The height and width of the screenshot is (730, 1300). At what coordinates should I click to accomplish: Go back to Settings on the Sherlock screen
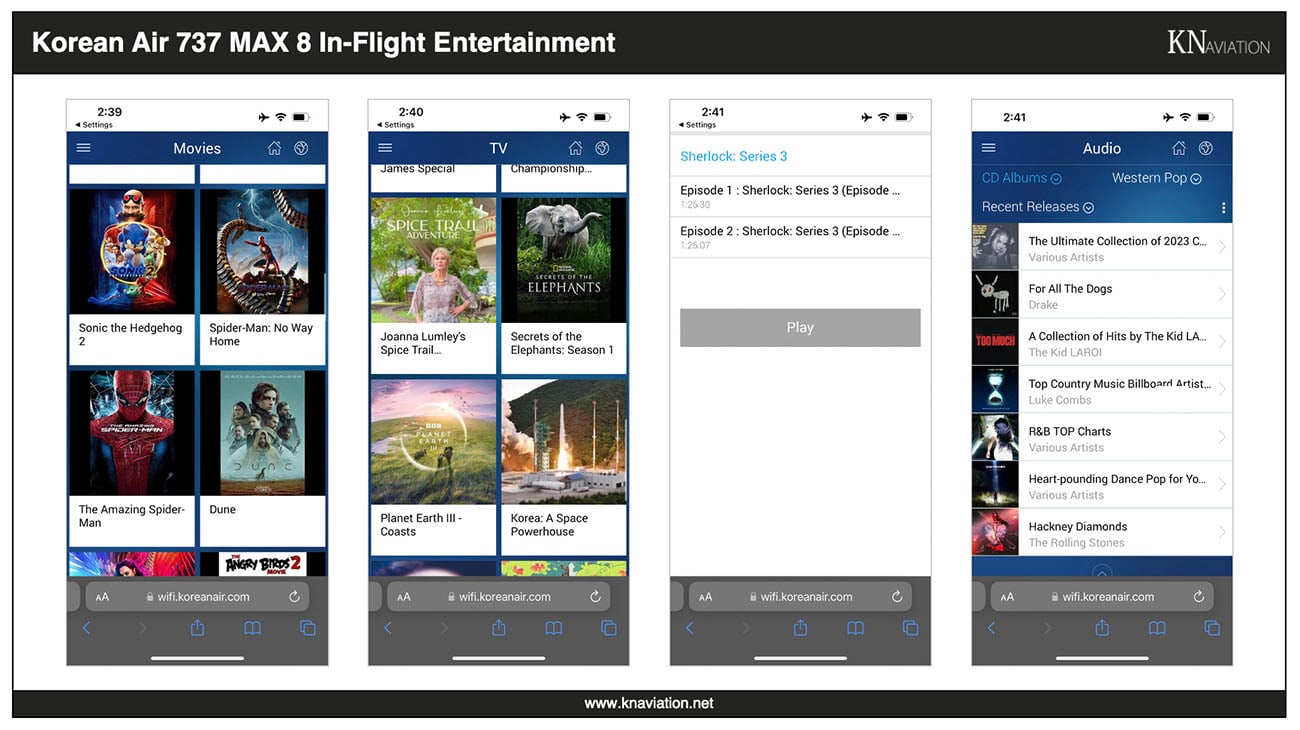point(697,125)
